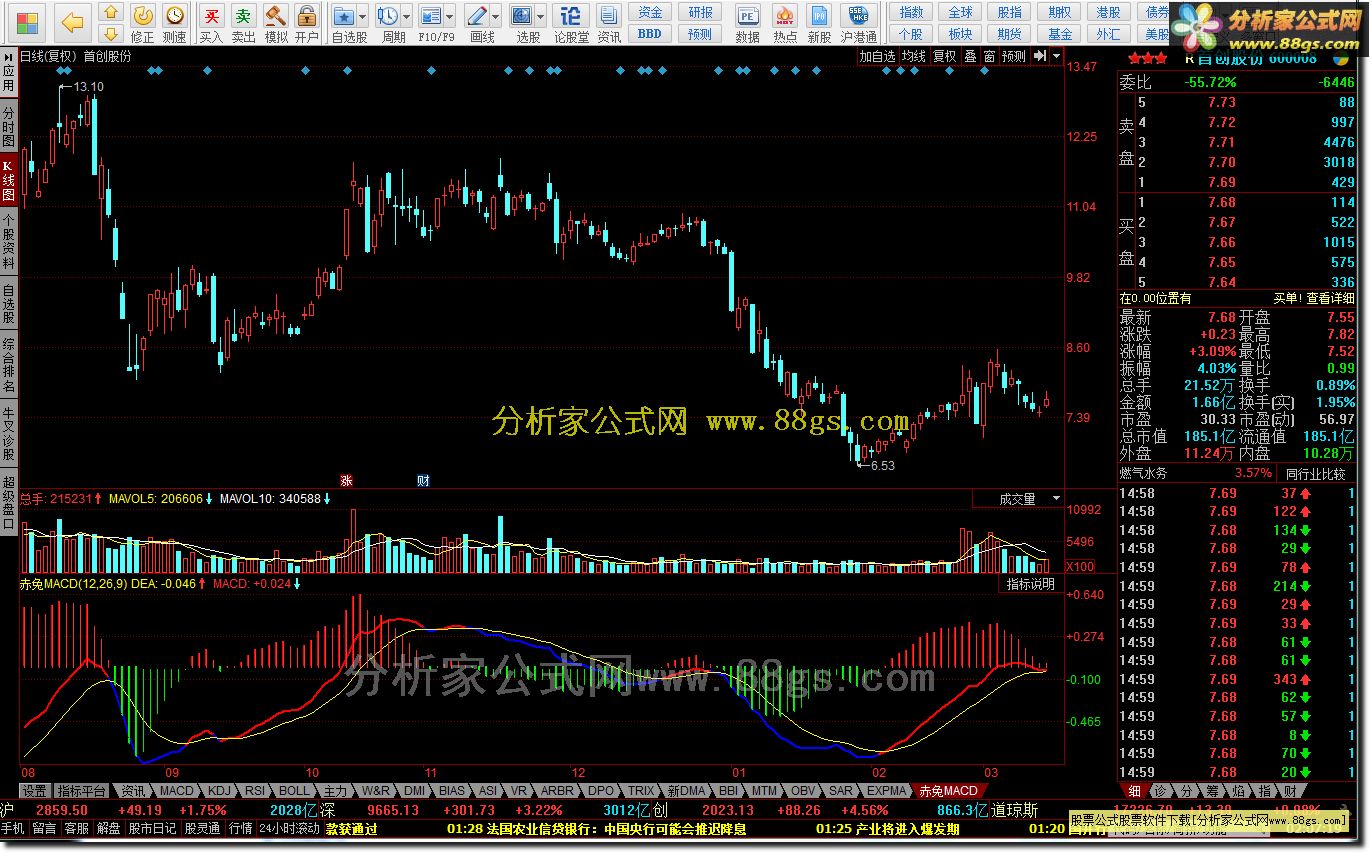Expand the 周期 dropdown arrow
Viewport: 1371px width, 853px height.
(x=407, y=16)
